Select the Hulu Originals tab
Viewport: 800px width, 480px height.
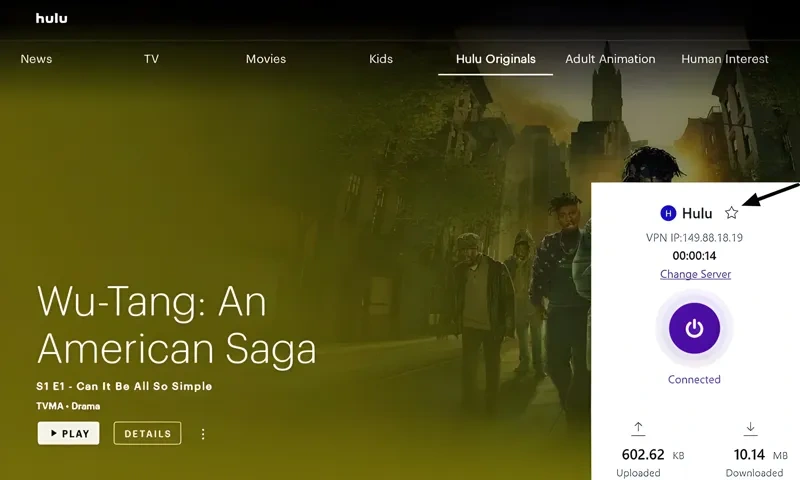pos(495,59)
